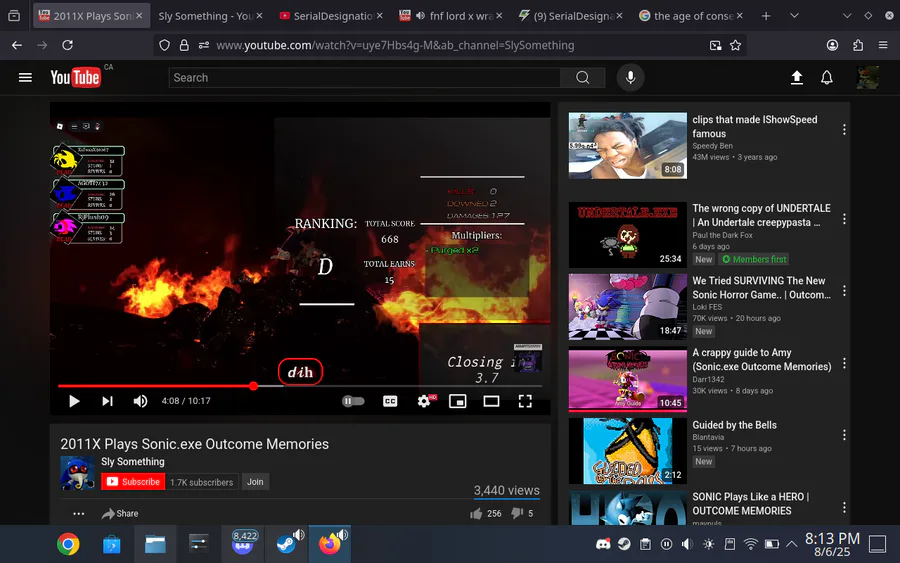Open the Sly Something channel name link

point(133,461)
